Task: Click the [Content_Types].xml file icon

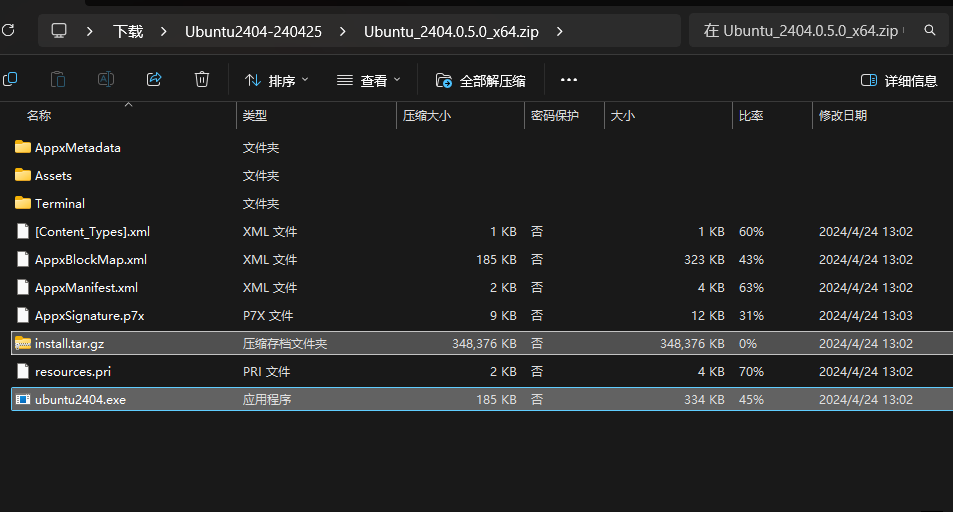Action: point(23,231)
